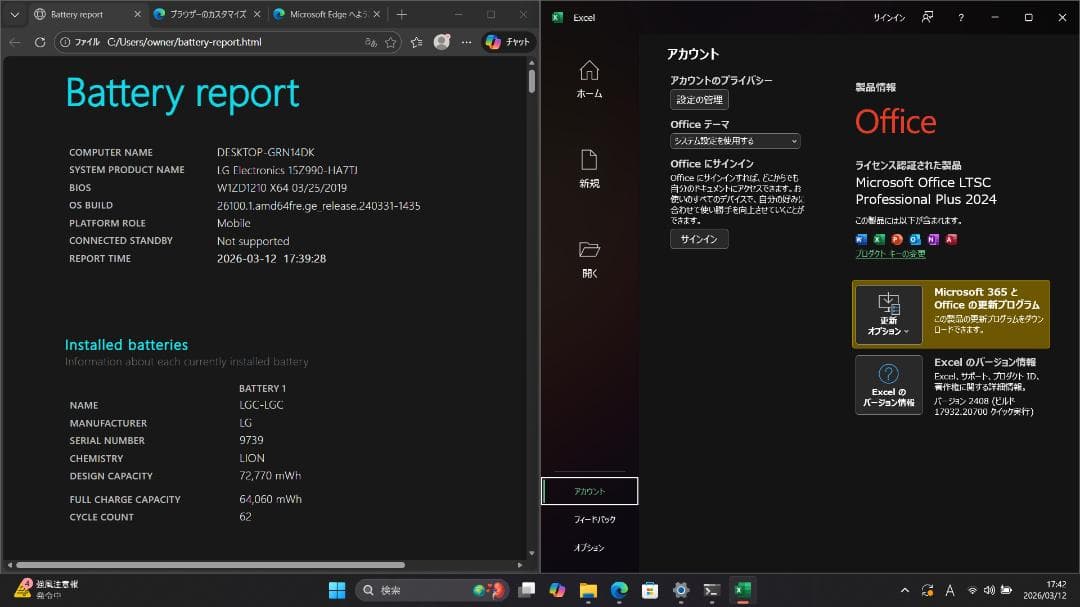
Task: Click the Word icon in included products
Action: coord(861,240)
